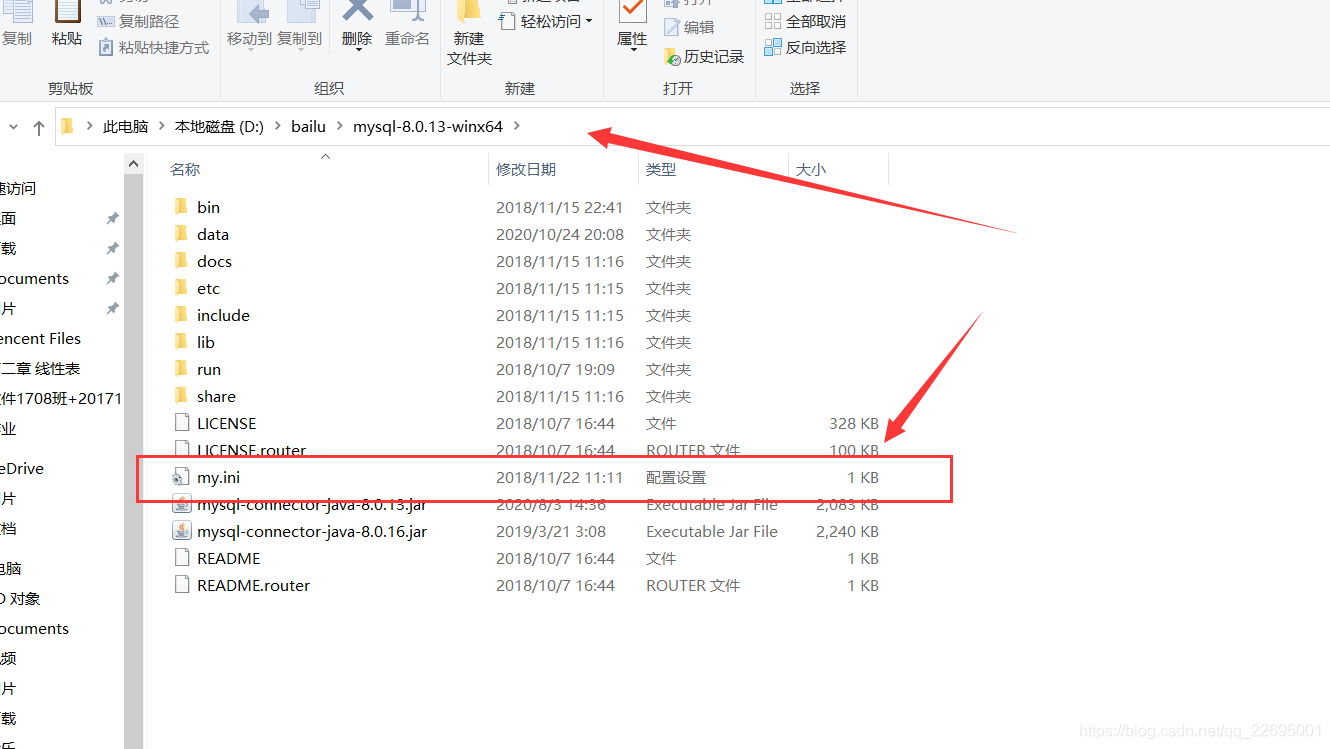The image size is (1330, 749).
Task: Click the date 2018/11/22 11:11
Action: pos(560,477)
